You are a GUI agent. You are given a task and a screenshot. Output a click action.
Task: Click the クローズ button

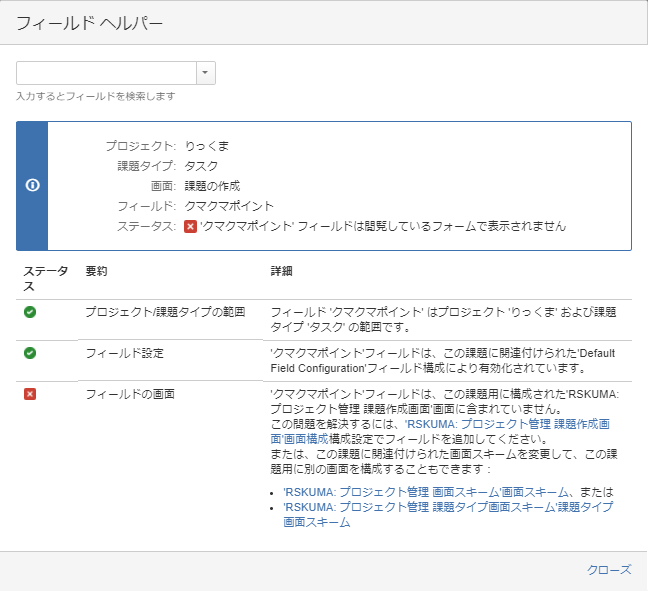(x=609, y=570)
